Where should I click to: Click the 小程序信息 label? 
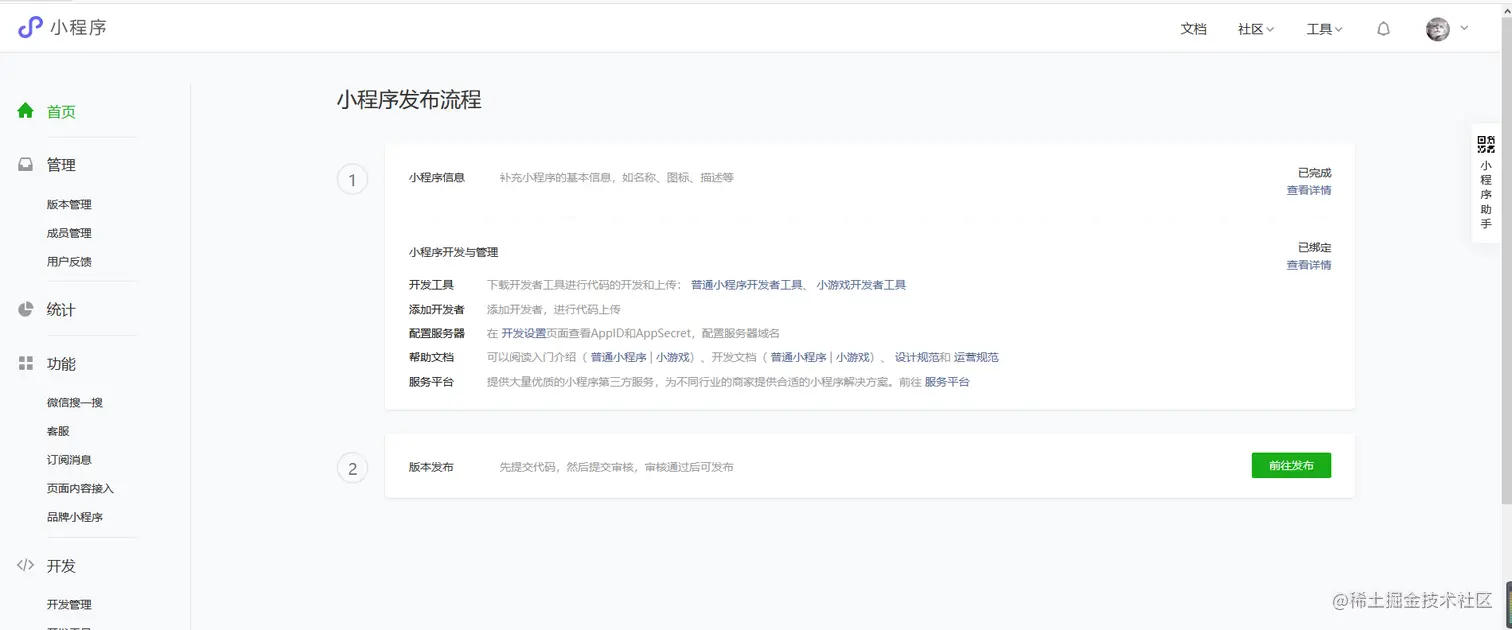point(437,177)
